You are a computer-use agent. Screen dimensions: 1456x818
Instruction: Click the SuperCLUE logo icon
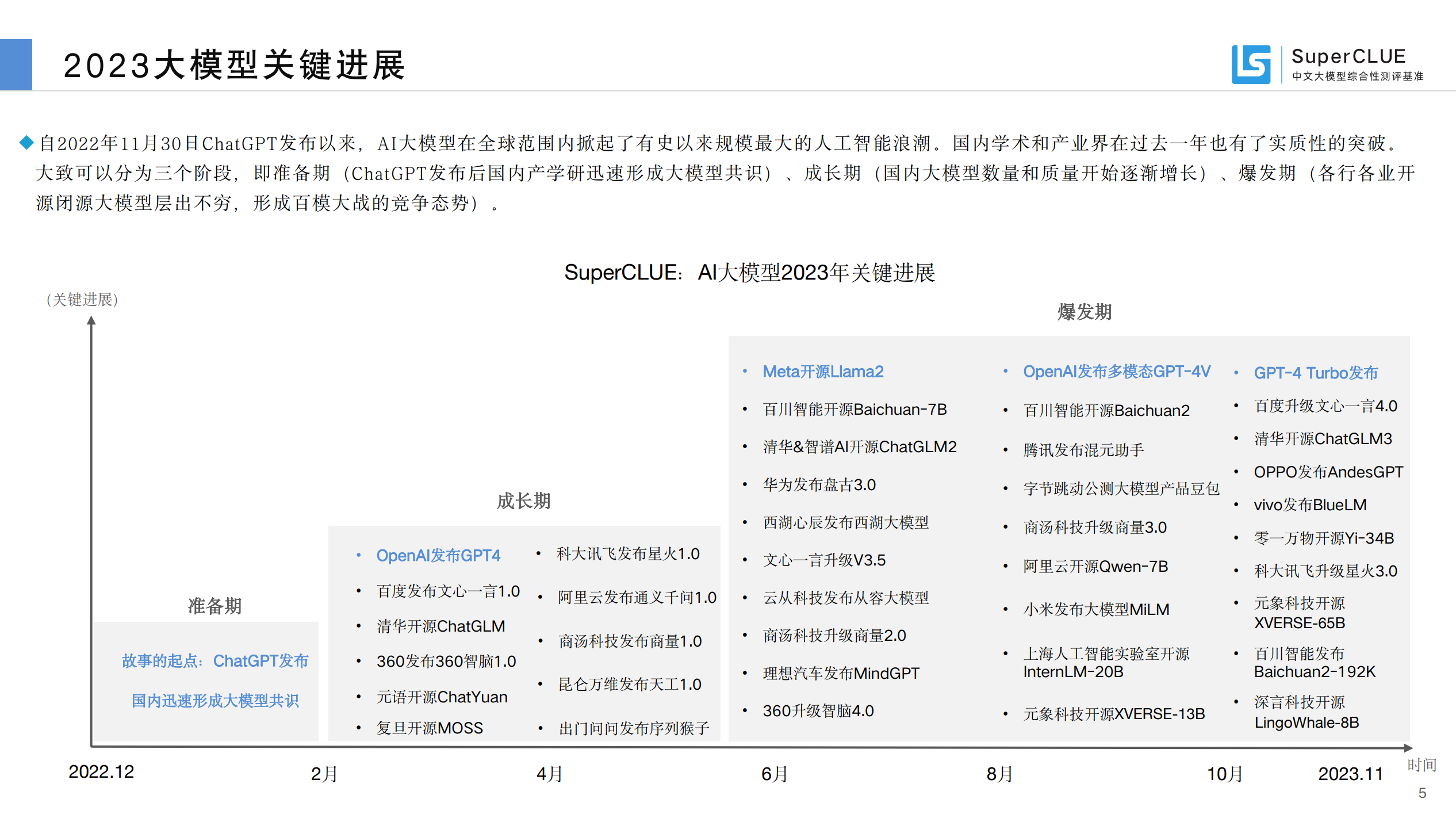click(1251, 64)
